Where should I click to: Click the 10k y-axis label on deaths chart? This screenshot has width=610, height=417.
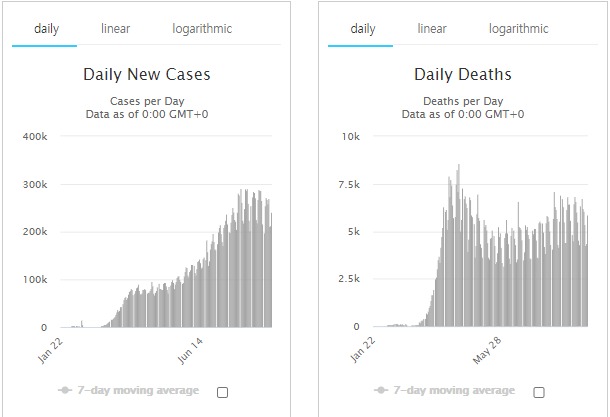(352, 136)
